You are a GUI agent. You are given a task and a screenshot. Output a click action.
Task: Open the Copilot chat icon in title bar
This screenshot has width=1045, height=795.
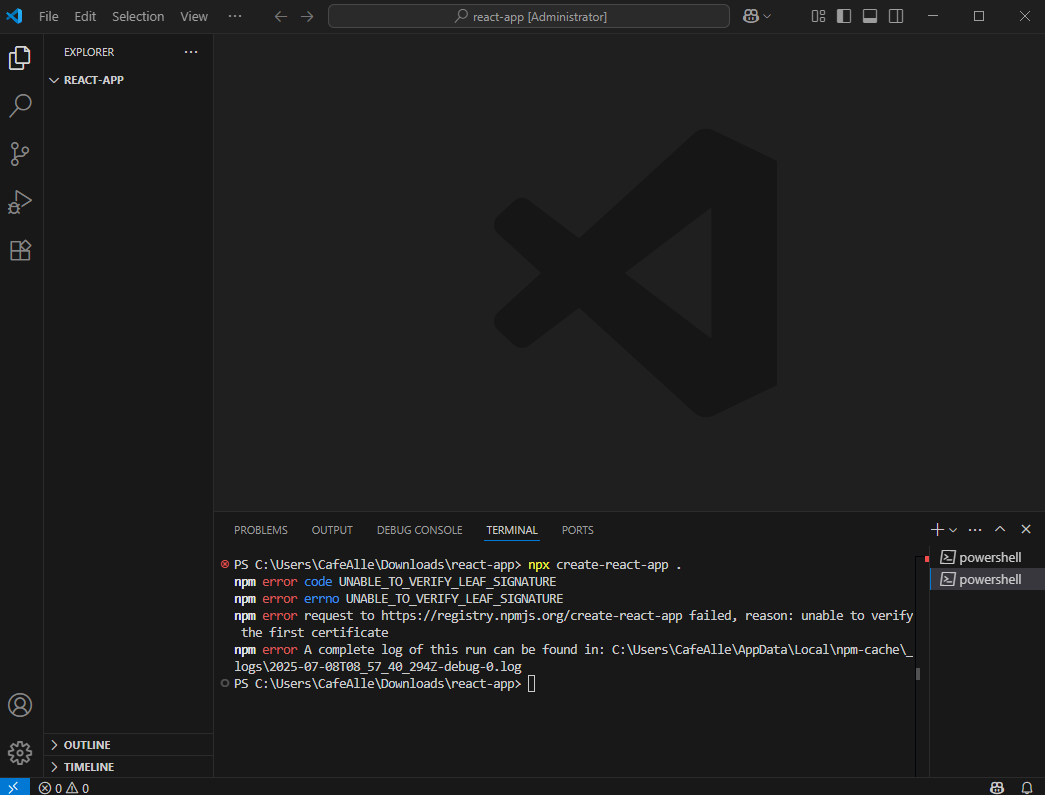pos(750,17)
